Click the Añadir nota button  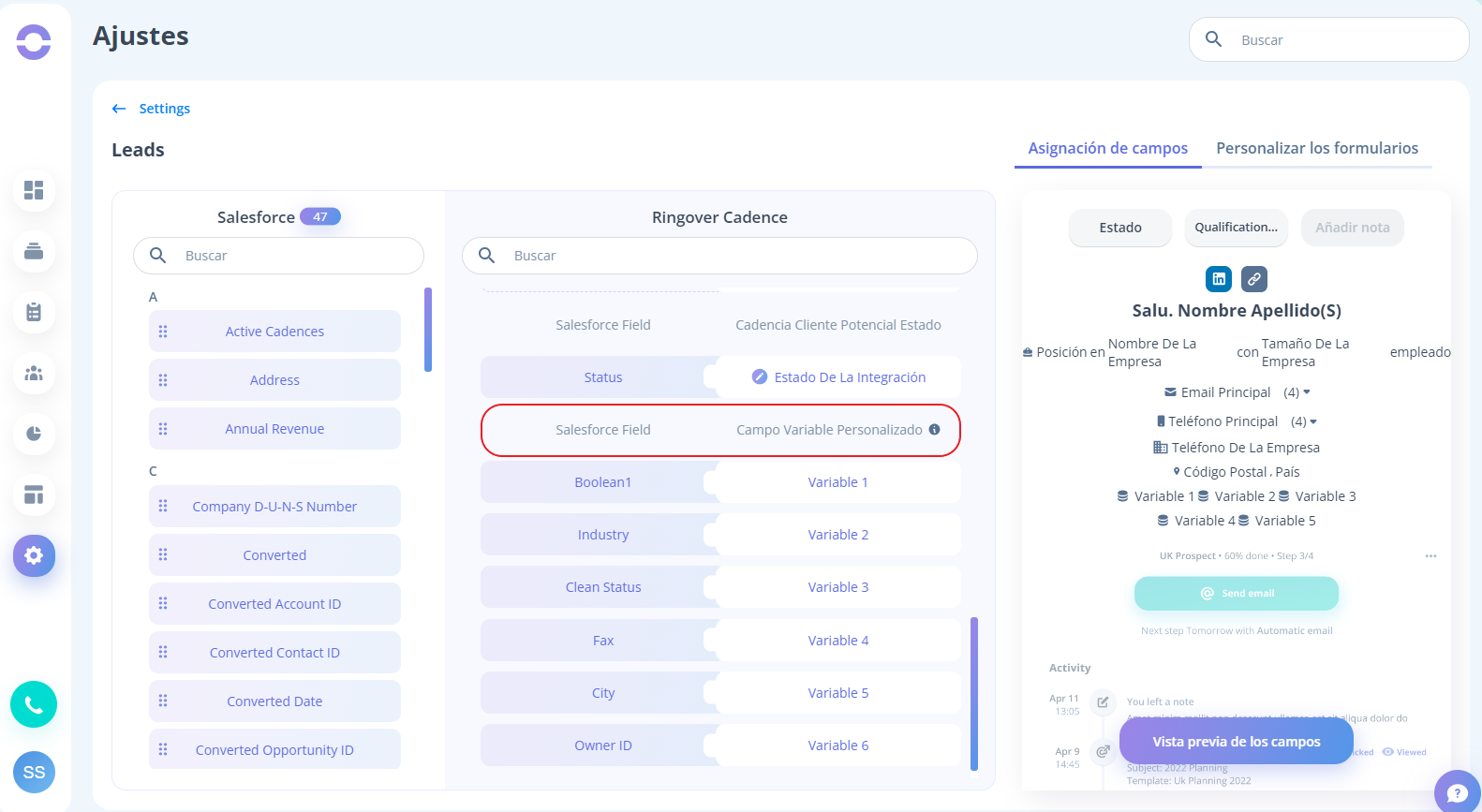(1353, 228)
